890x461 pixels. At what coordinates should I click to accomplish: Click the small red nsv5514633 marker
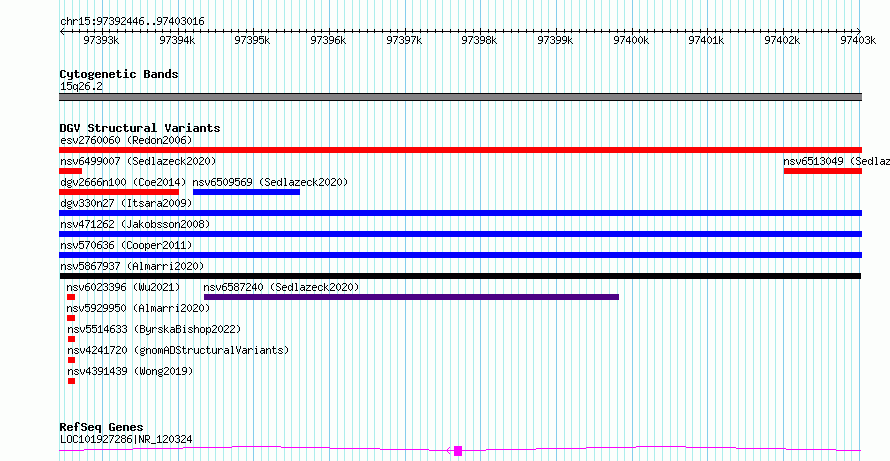72,339
